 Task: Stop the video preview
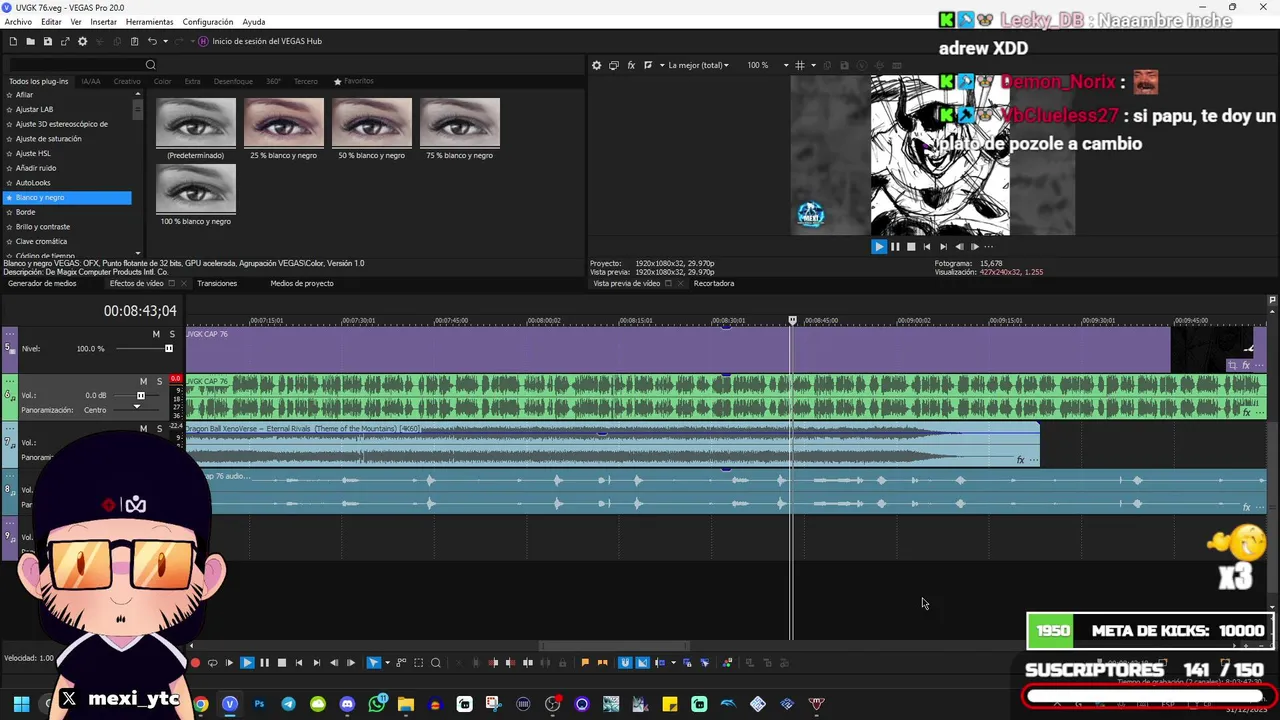pyautogui.click(x=911, y=246)
